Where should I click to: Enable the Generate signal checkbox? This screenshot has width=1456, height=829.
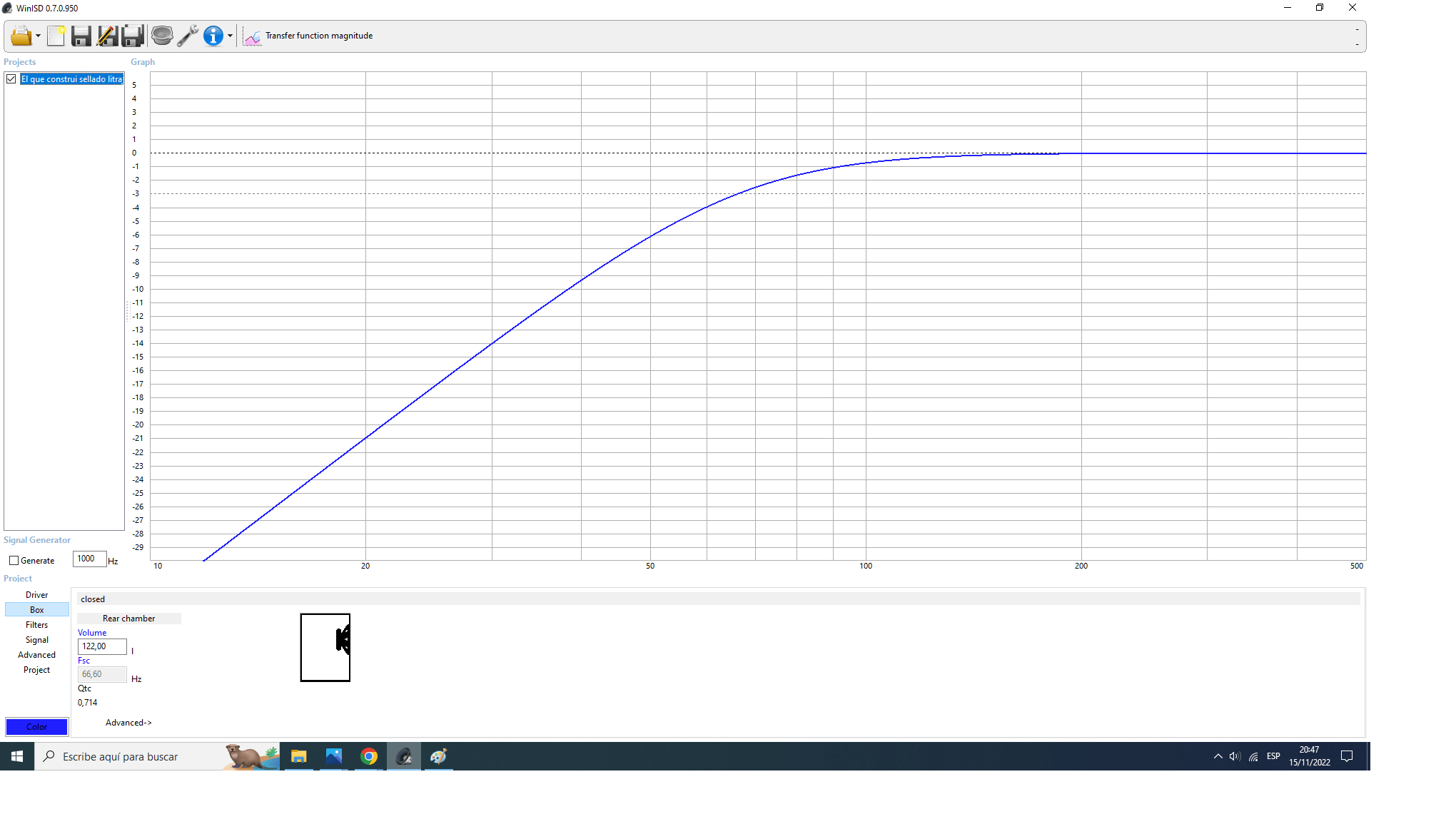point(14,561)
